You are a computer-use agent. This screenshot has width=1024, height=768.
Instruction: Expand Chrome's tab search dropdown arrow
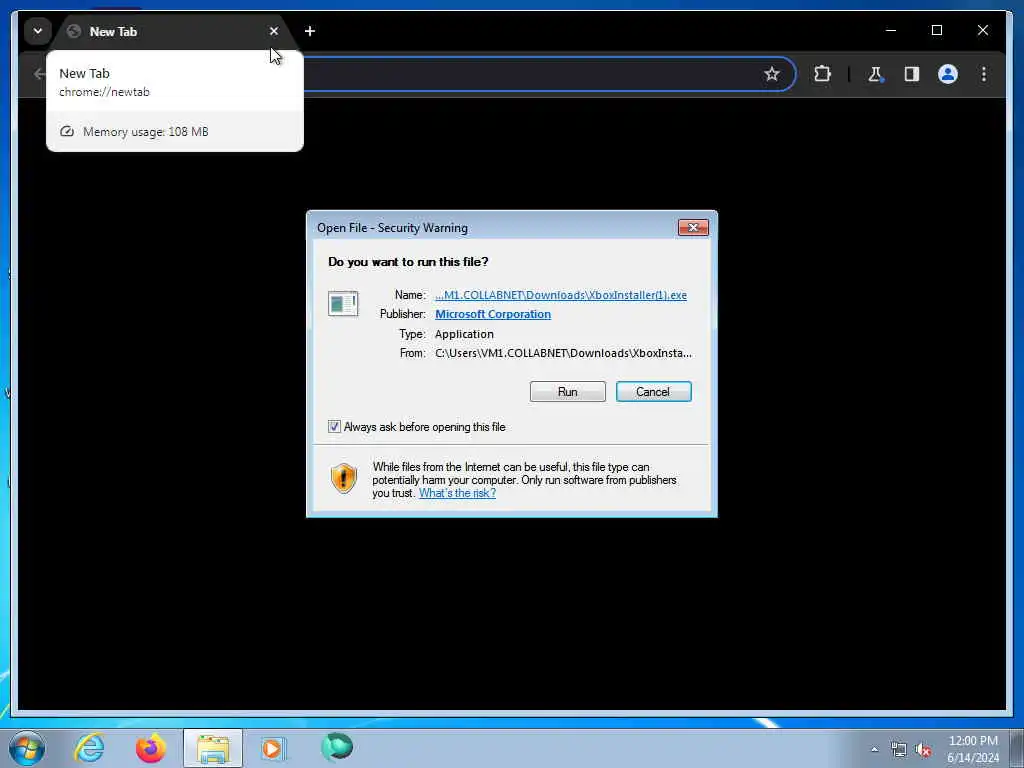pos(38,31)
